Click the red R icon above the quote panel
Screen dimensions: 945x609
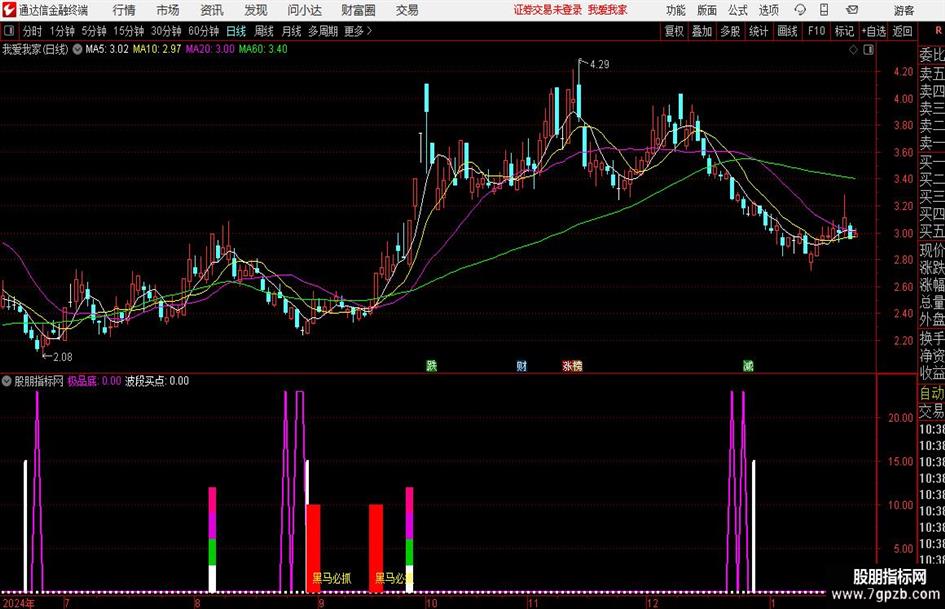938,31
